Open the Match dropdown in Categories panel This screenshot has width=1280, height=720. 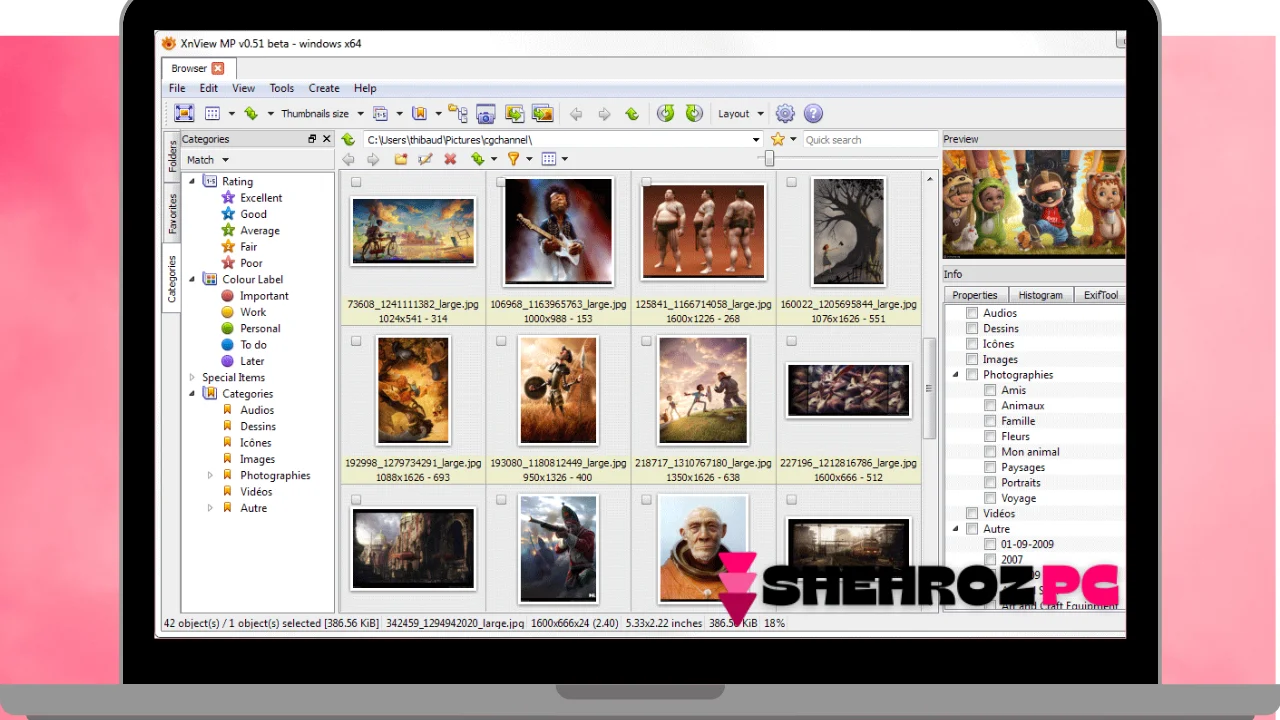208,160
